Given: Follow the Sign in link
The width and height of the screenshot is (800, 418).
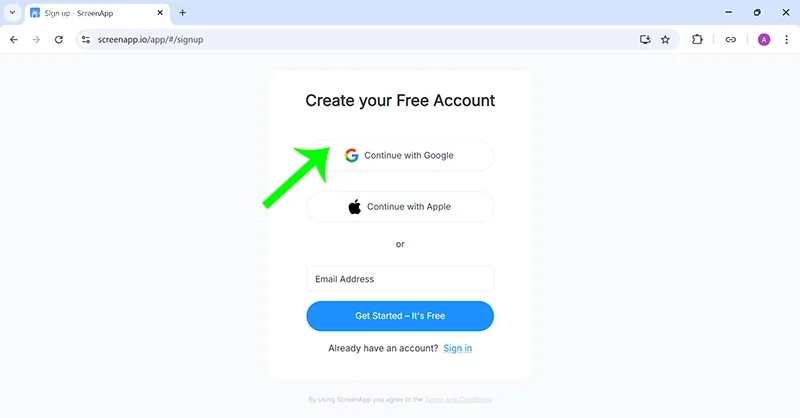Looking at the screenshot, I should coord(458,348).
